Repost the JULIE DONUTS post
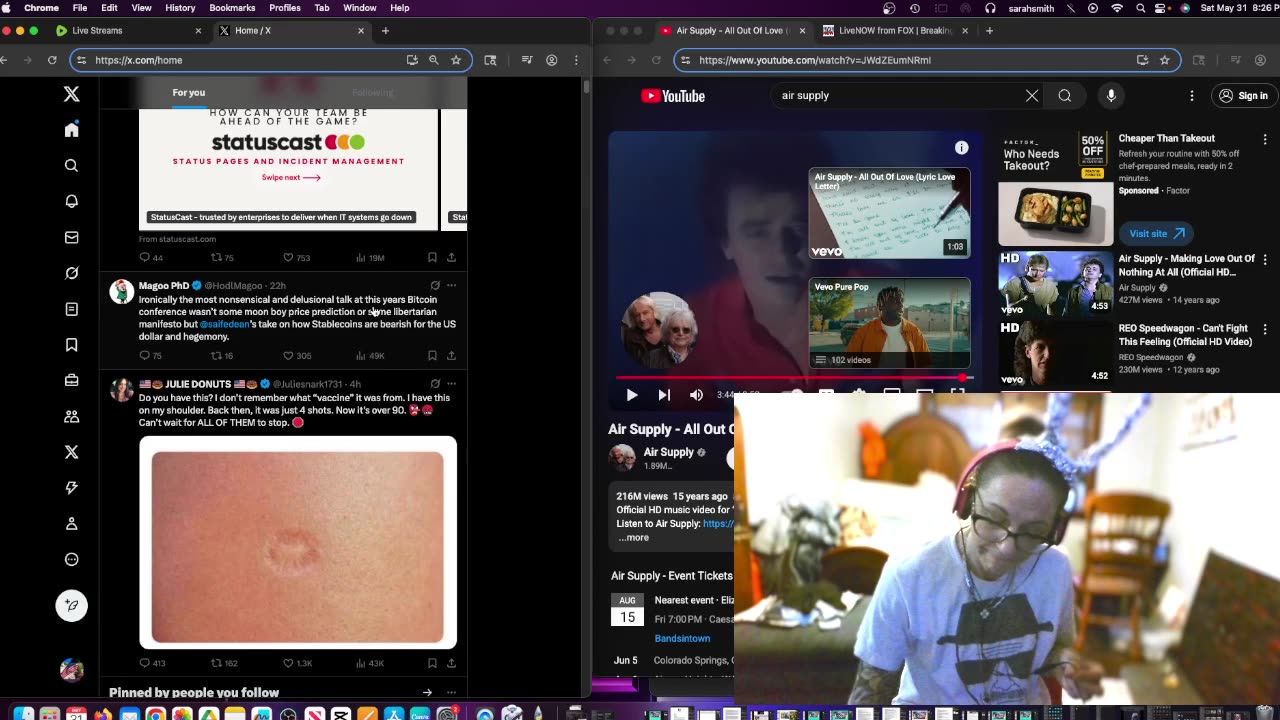Viewport: 1280px width, 720px height. click(224, 663)
